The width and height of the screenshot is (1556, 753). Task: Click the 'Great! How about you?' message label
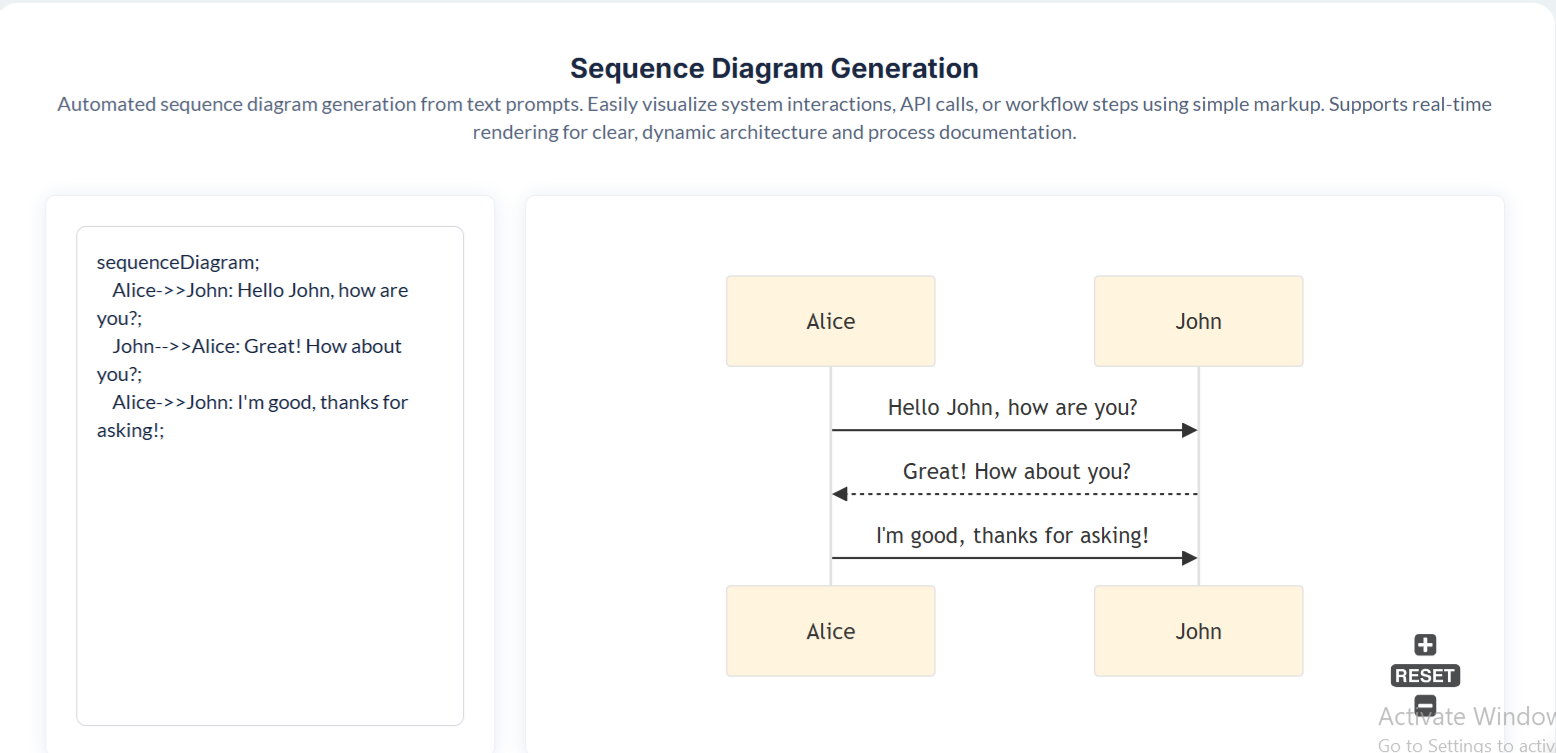coord(1016,471)
